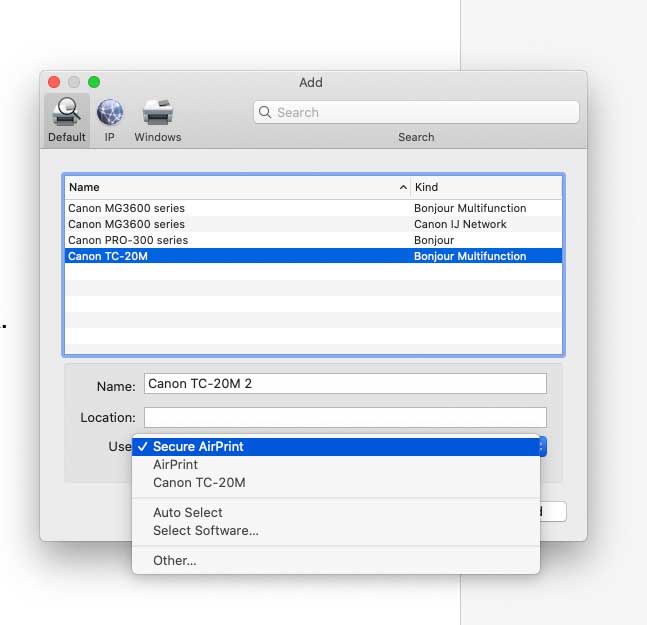Click the Name field with Canon TC-20M 2

345,384
